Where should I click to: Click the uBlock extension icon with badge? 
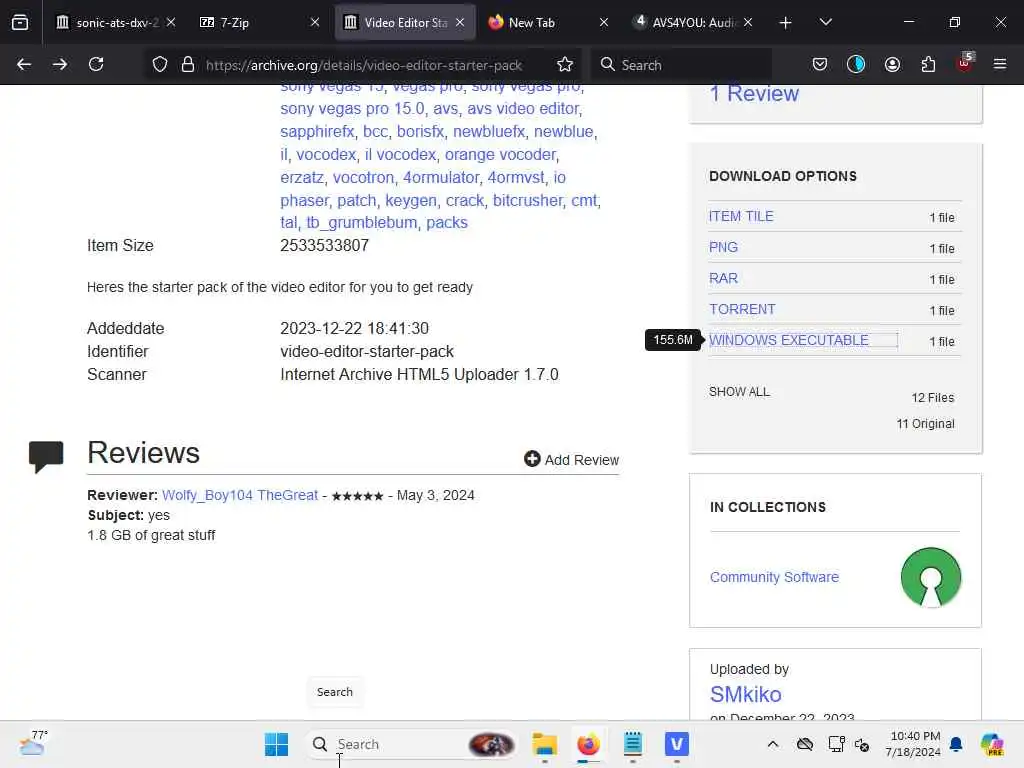[965, 63]
